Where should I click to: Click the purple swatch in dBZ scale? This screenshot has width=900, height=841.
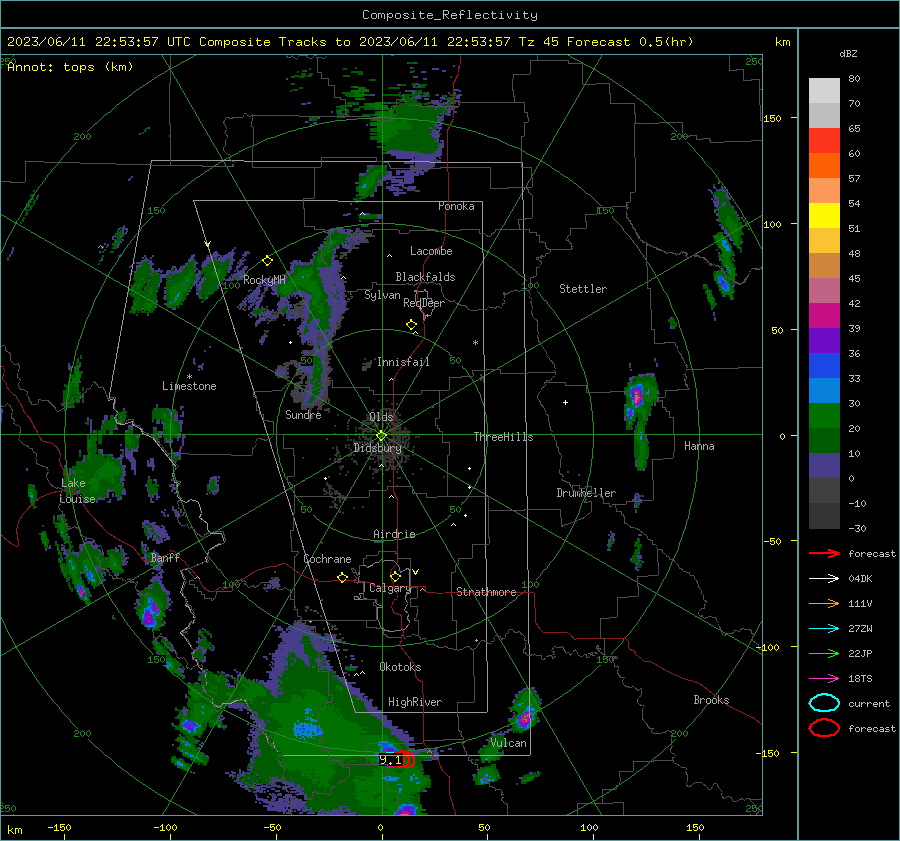(x=824, y=341)
